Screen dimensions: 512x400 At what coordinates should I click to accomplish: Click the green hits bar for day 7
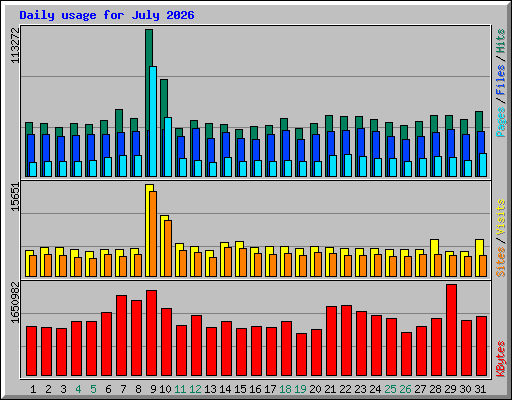coord(119,120)
